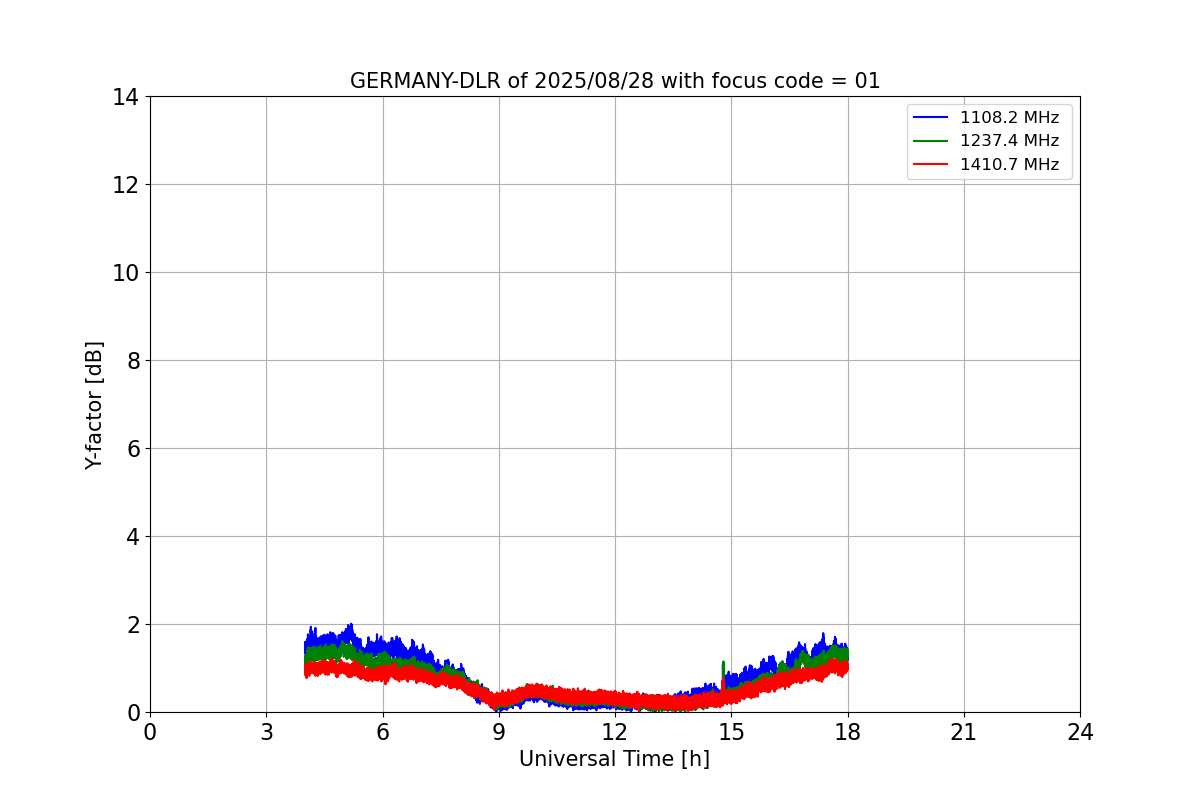Click the plot title 'GERMANY-DLR of 2025/08/28'
This screenshot has width=1200, height=800.
tap(615, 81)
